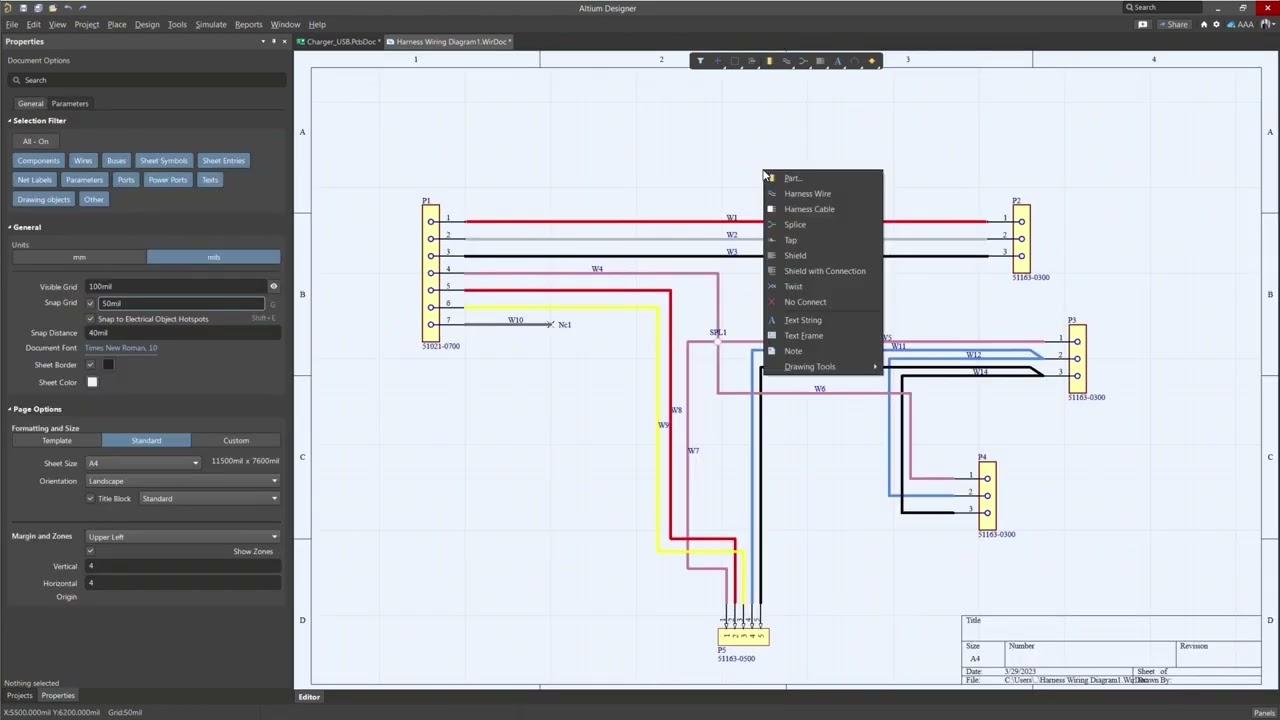The width and height of the screenshot is (1280, 720).
Task: Expand the Orientation Landscape dropdown
Action: (182, 481)
